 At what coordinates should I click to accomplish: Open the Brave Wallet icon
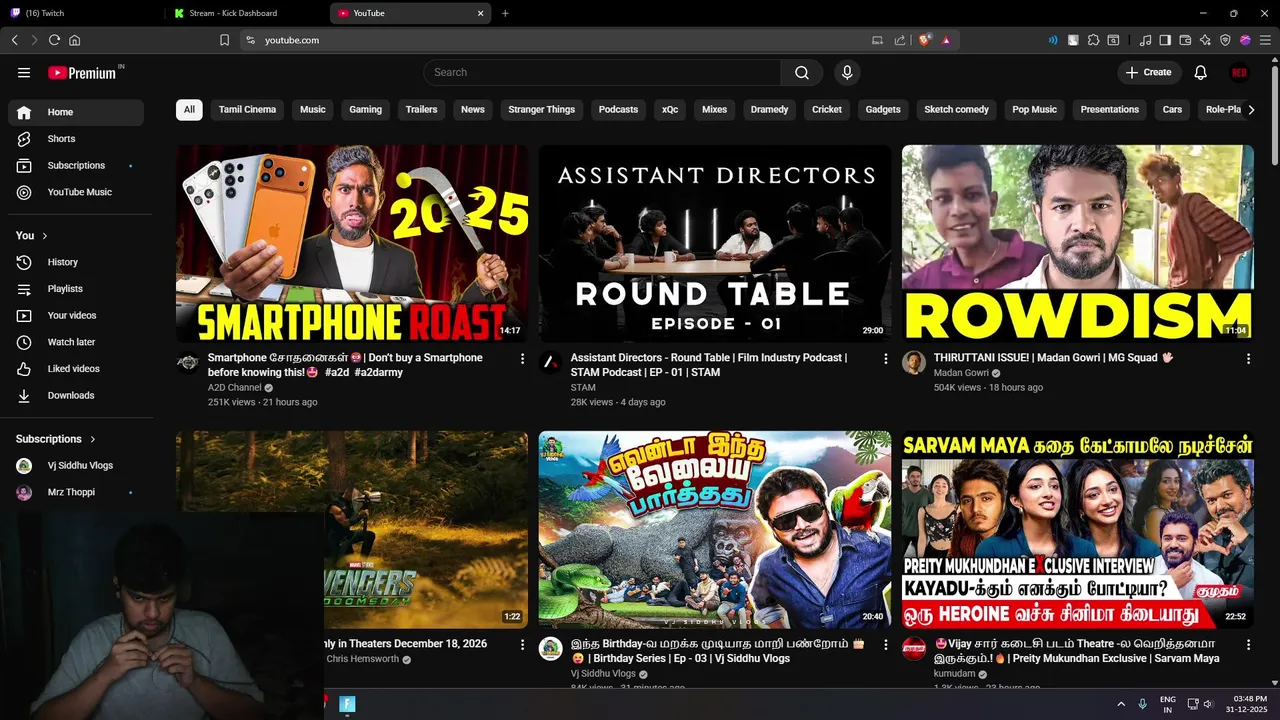pyautogui.click(x=1185, y=40)
